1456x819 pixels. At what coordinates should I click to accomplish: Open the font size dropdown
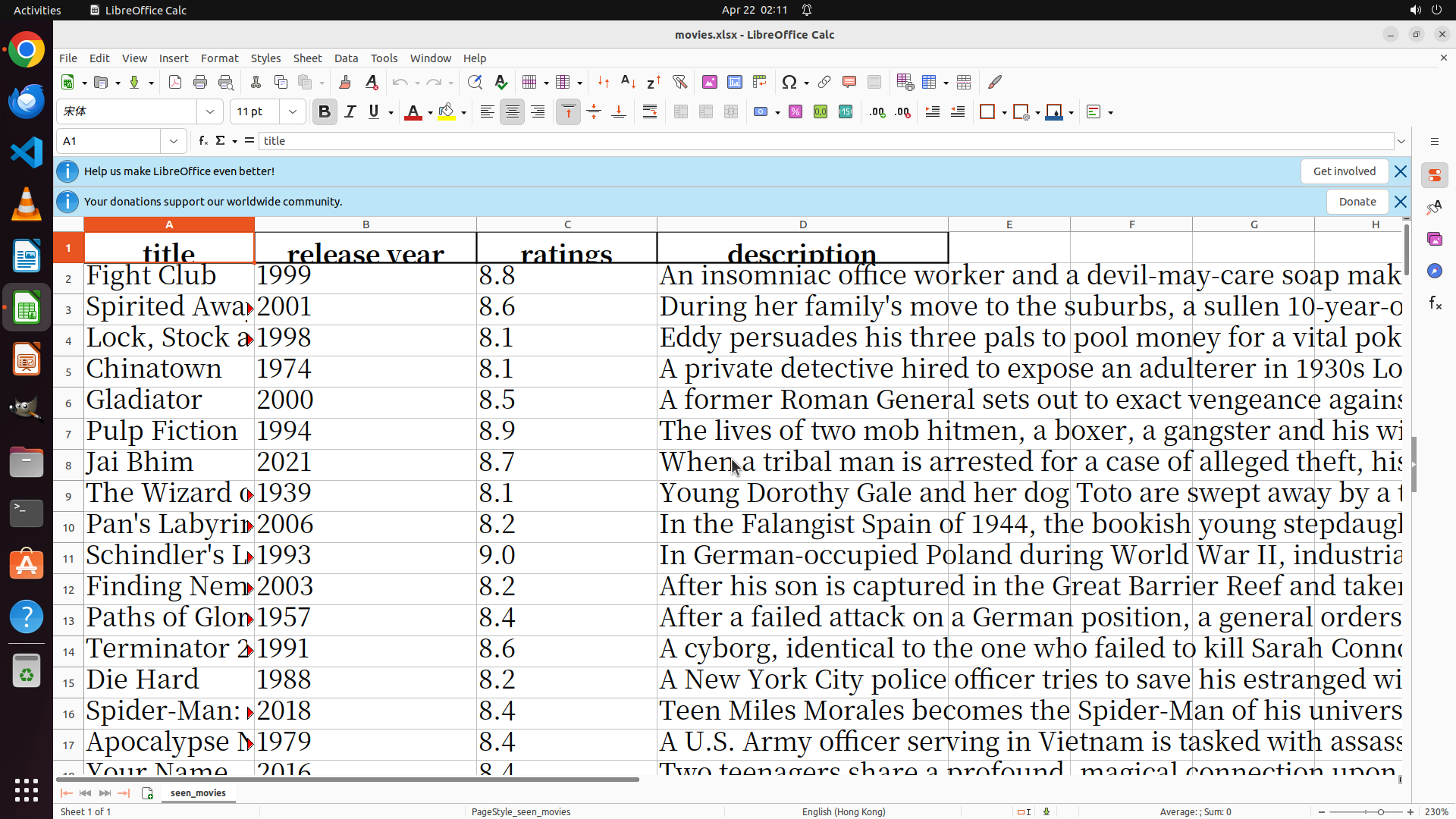click(x=293, y=112)
